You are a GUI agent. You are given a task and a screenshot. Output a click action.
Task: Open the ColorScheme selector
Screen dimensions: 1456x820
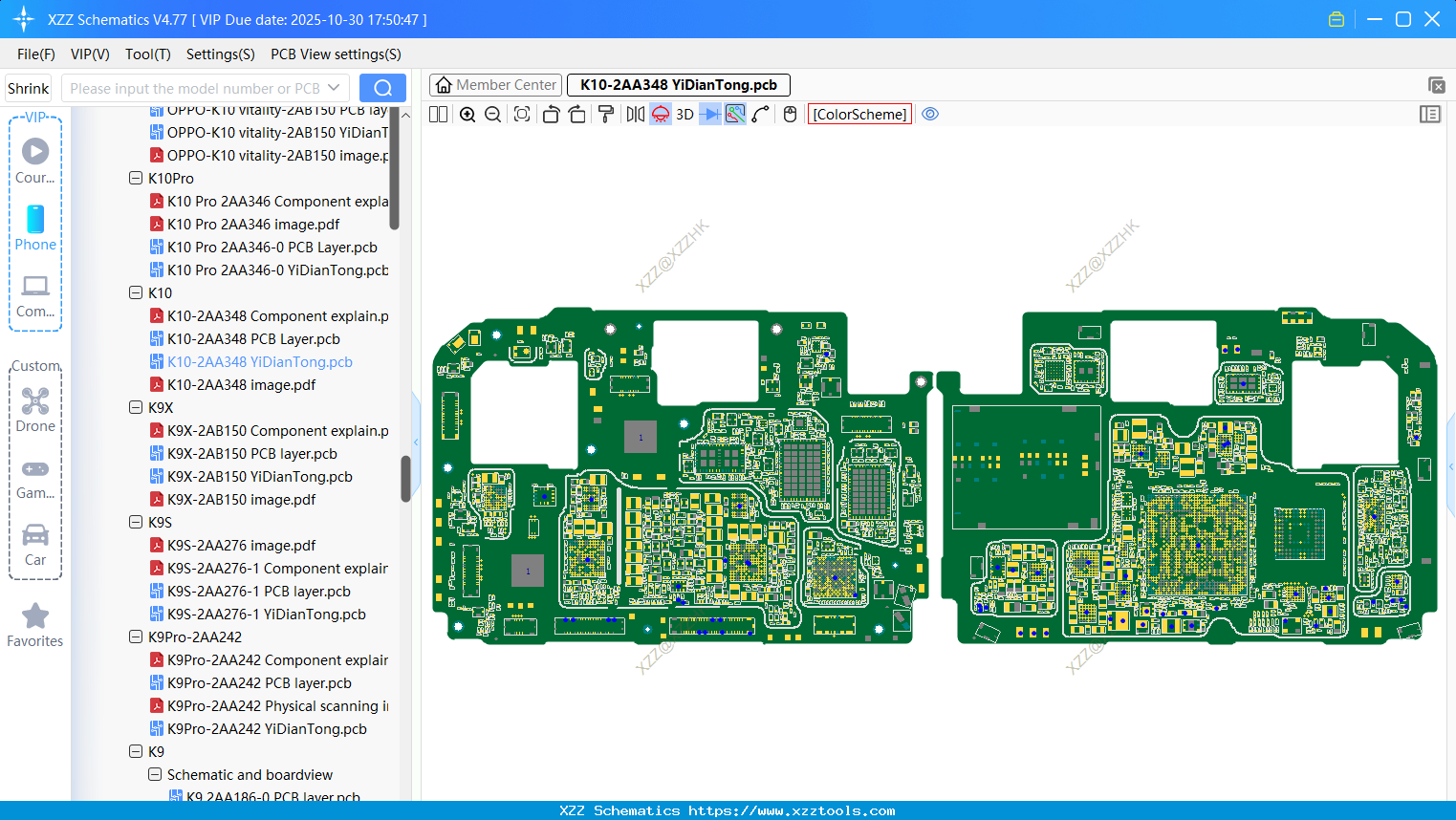pos(859,114)
